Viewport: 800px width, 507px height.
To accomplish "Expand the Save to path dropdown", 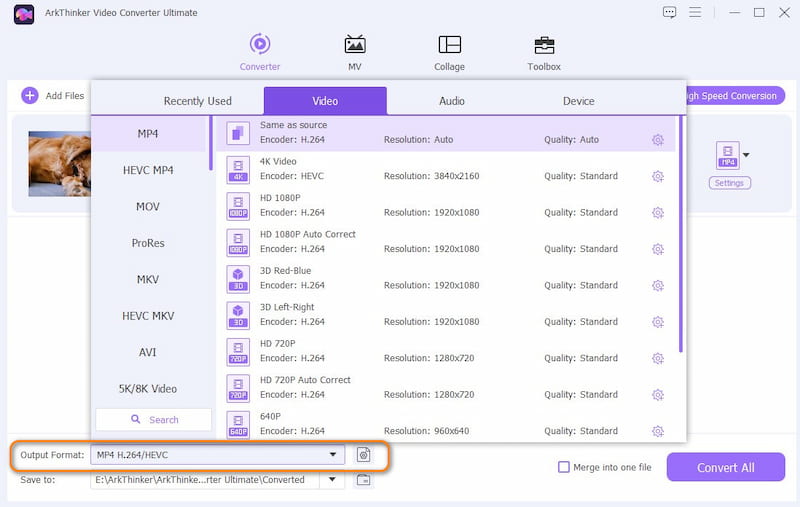I will coord(332,479).
